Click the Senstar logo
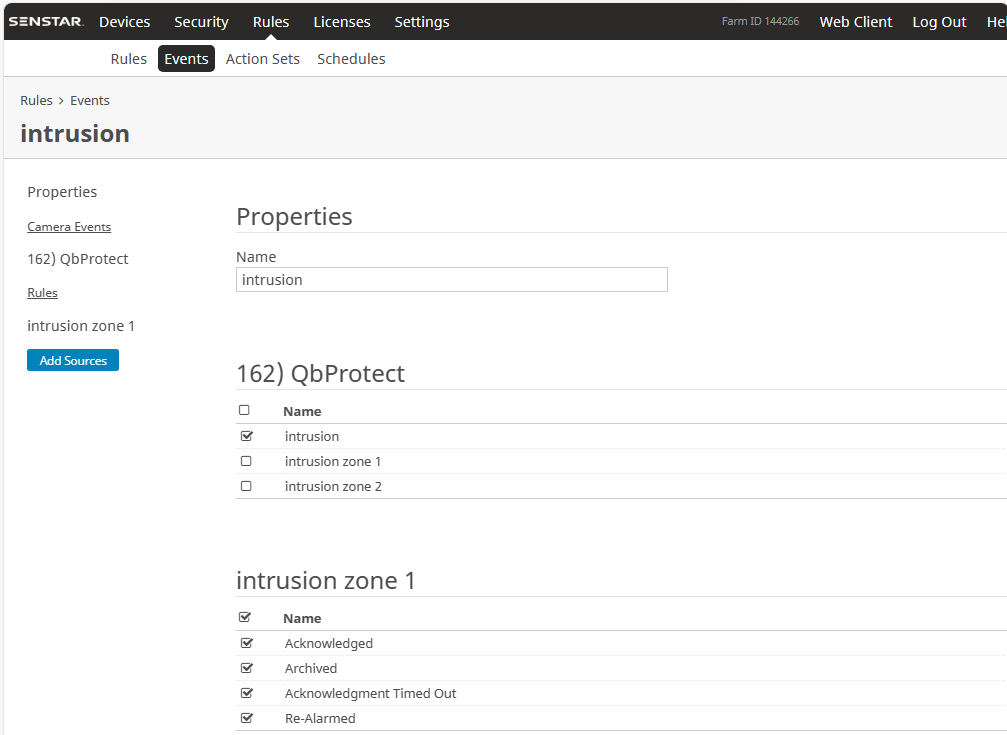This screenshot has height=735, width=1007. pyautogui.click(x=46, y=22)
